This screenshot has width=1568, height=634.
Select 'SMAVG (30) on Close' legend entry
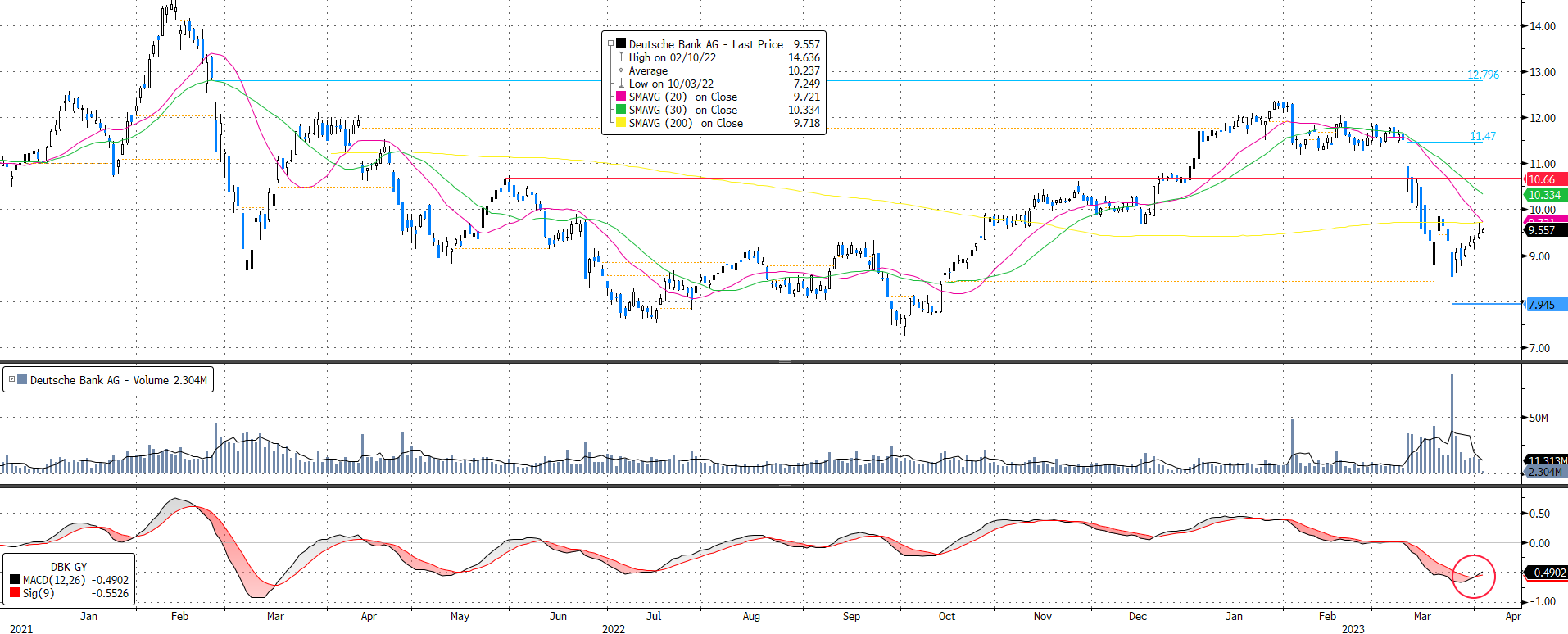(x=683, y=110)
